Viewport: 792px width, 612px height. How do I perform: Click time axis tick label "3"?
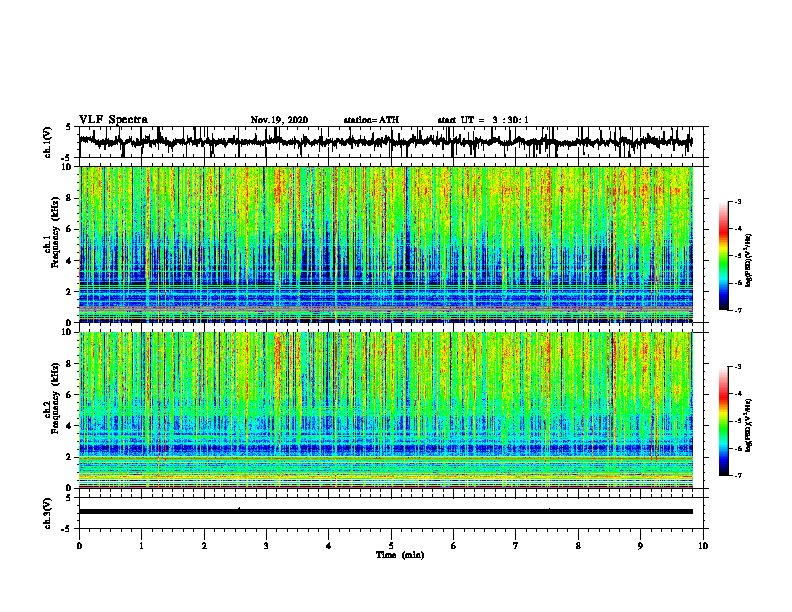266,546
